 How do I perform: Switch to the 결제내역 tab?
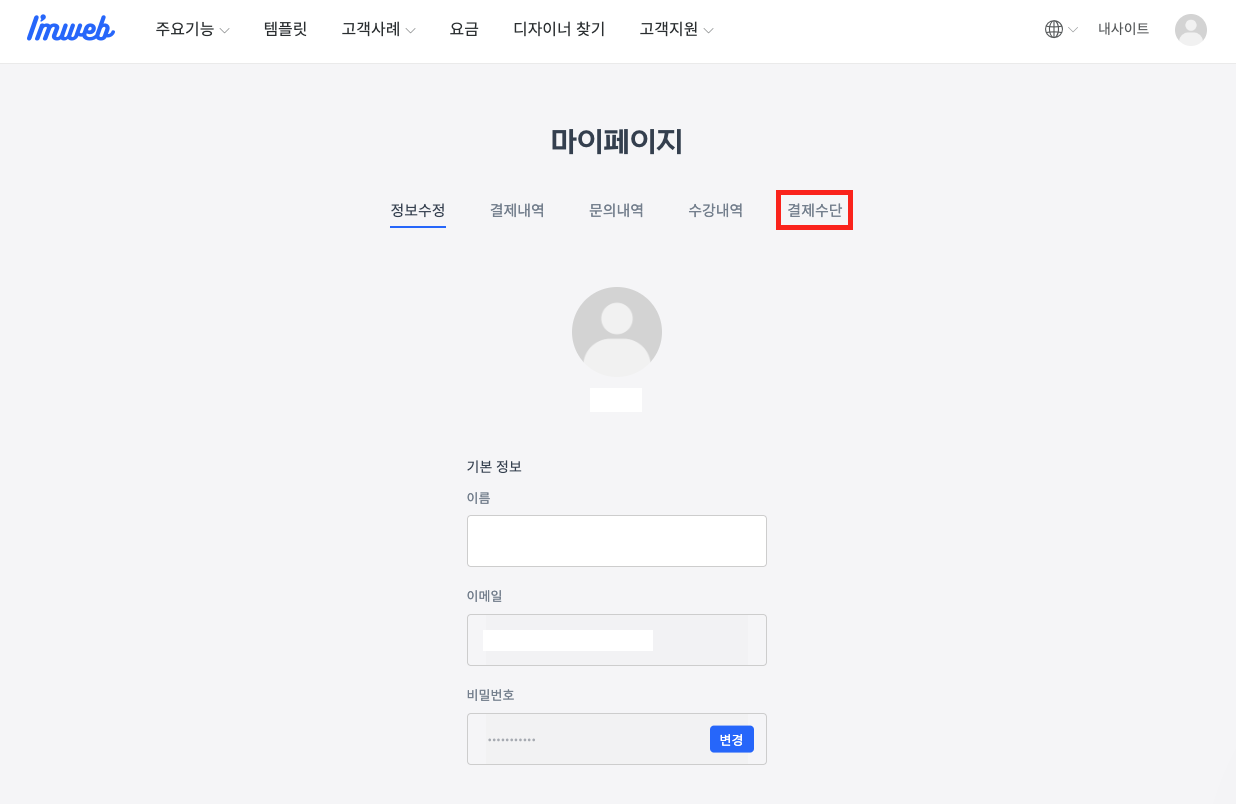(x=517, y=210)
